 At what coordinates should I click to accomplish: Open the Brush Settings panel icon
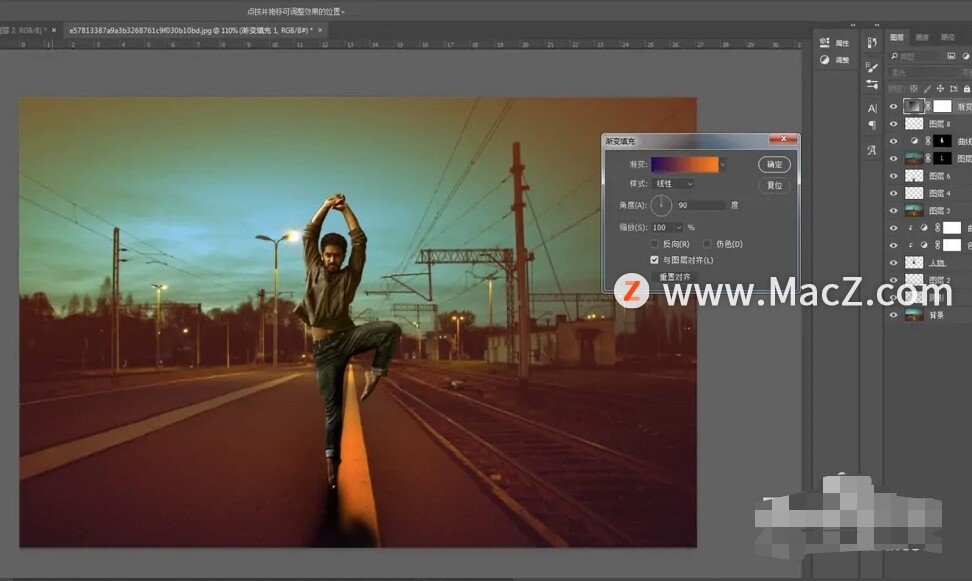click(872, 66)
